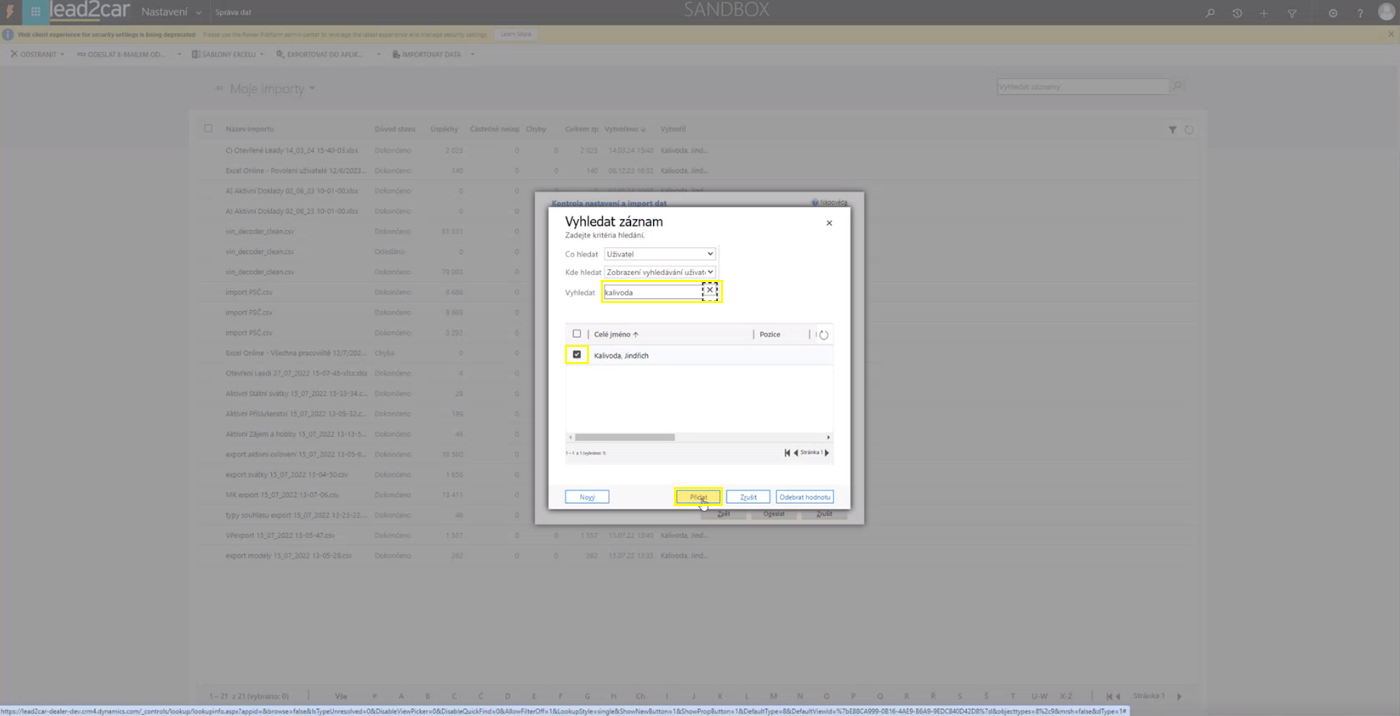Viewport: 1400px width, 716px height.
Task: Open the settings gear in top bar
Action: point(1333,13)
